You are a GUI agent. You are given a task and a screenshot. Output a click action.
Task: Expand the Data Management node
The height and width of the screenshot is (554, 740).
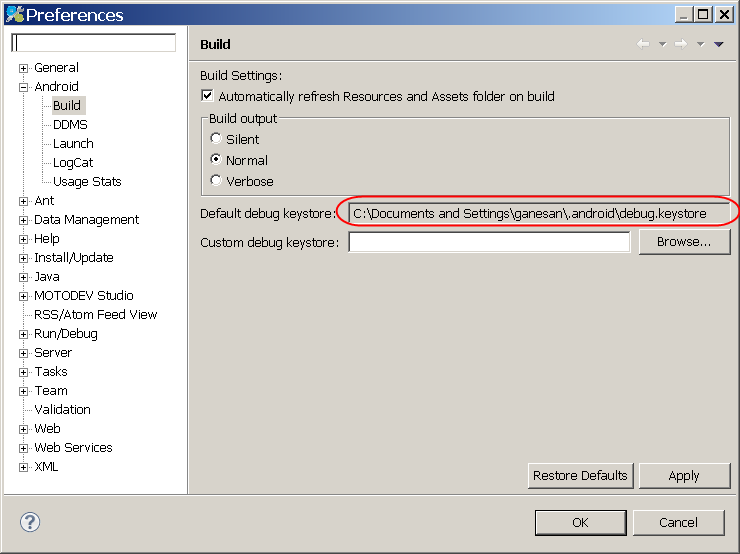23,220
